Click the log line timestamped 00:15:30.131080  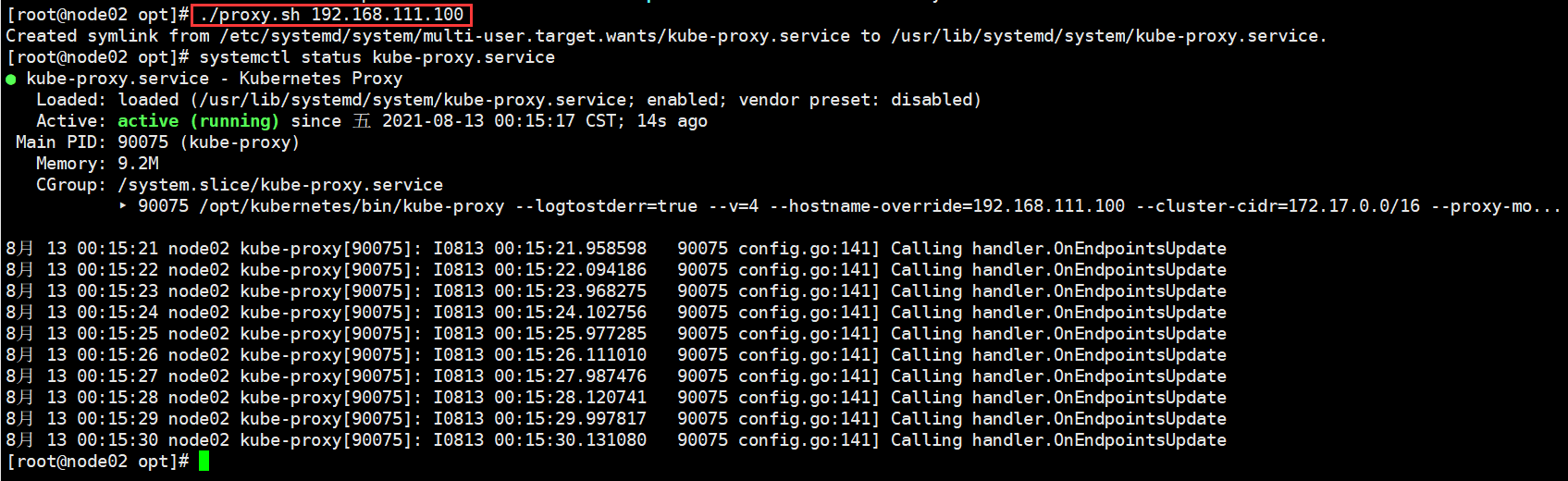tap(616, 440)
